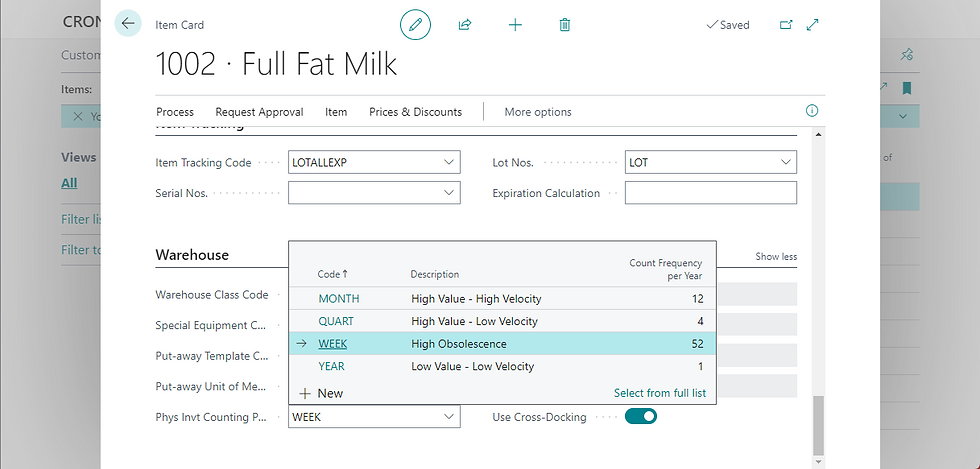The height and width of the screenshot is (469, 980).
Task: Open Serial Nos. dropdown
Action: coord(449,193)
